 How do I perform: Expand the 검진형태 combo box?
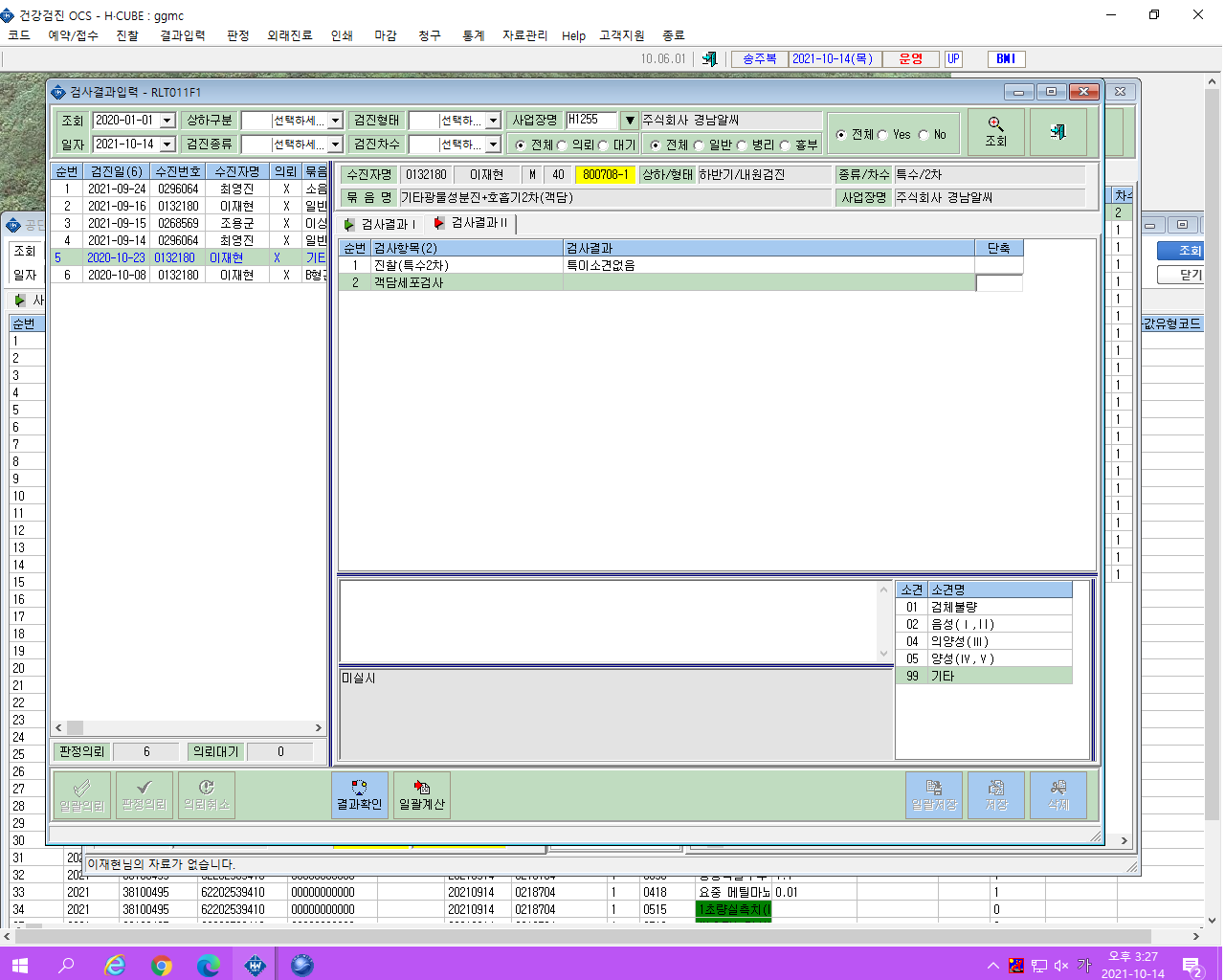[493, 121]
